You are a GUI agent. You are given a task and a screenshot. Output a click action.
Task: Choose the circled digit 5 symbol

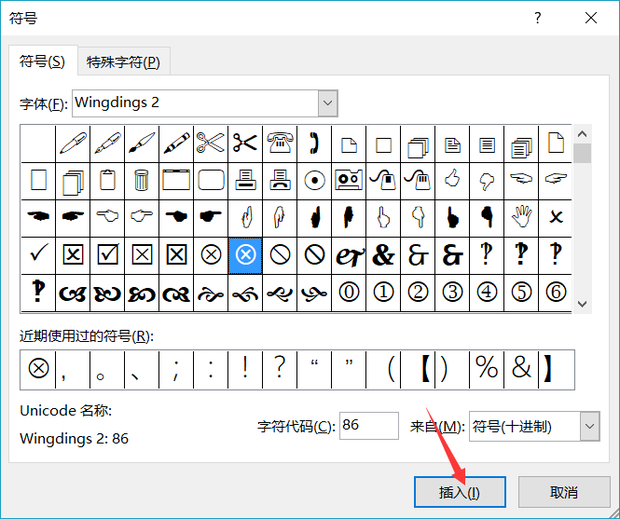pos(521,293)
